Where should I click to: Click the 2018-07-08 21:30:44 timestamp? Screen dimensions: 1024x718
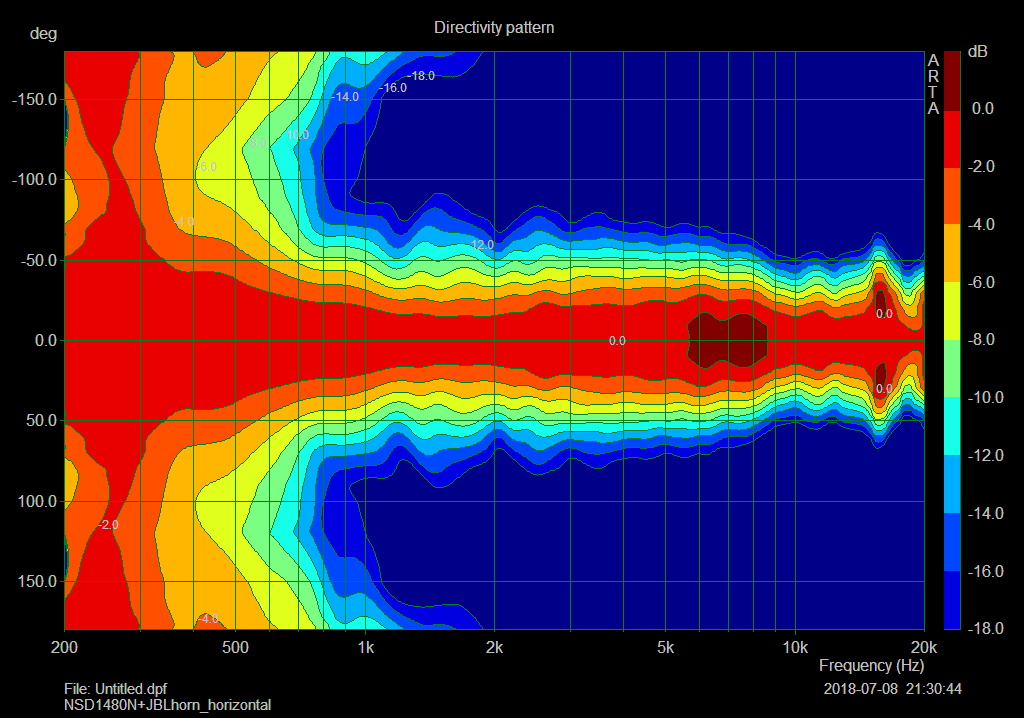click(892, 689)
